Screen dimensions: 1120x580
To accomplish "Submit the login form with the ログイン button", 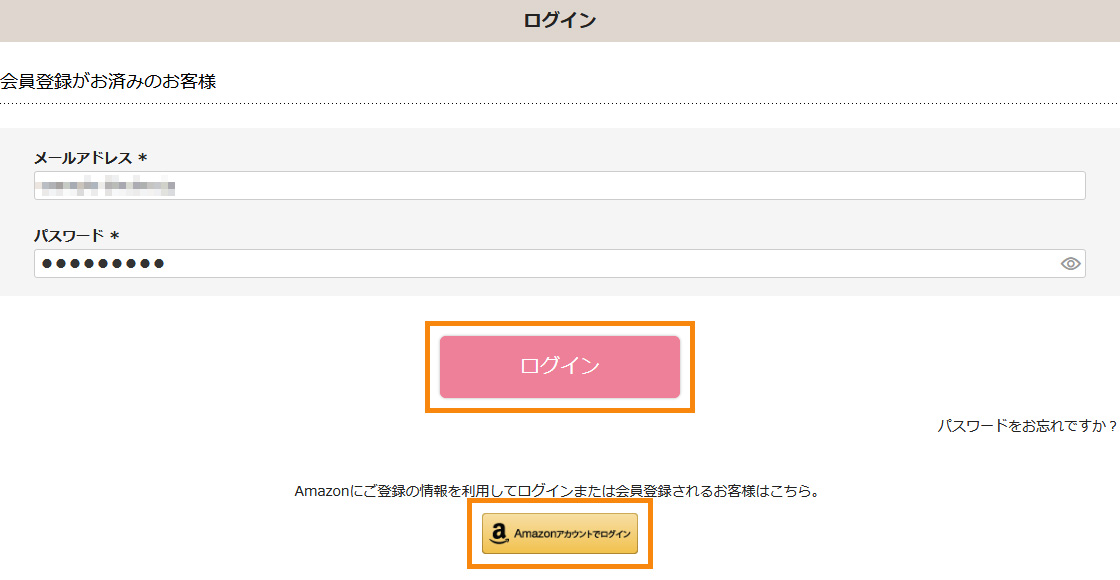I will tap(559, 366).
